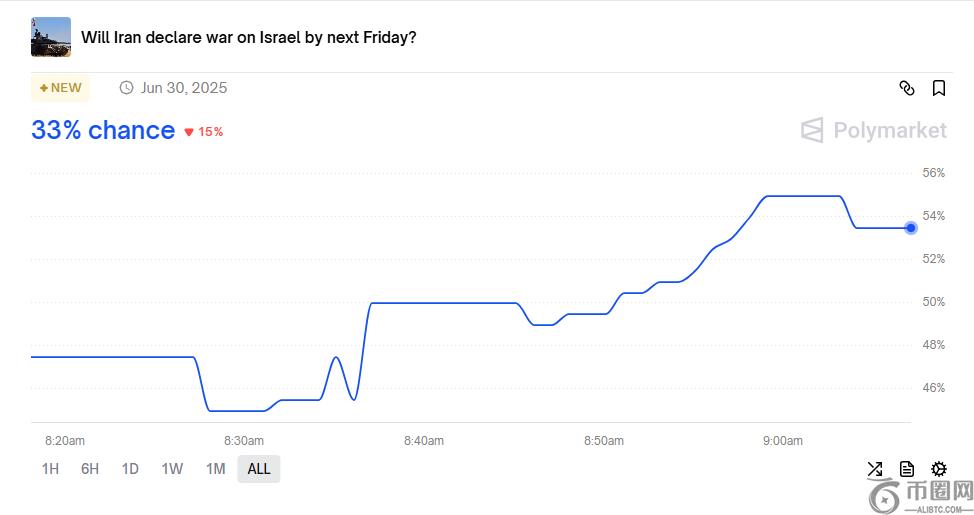Open the document details icon
The width and height of the screenshot is (974, 515).
click(907, 469)
